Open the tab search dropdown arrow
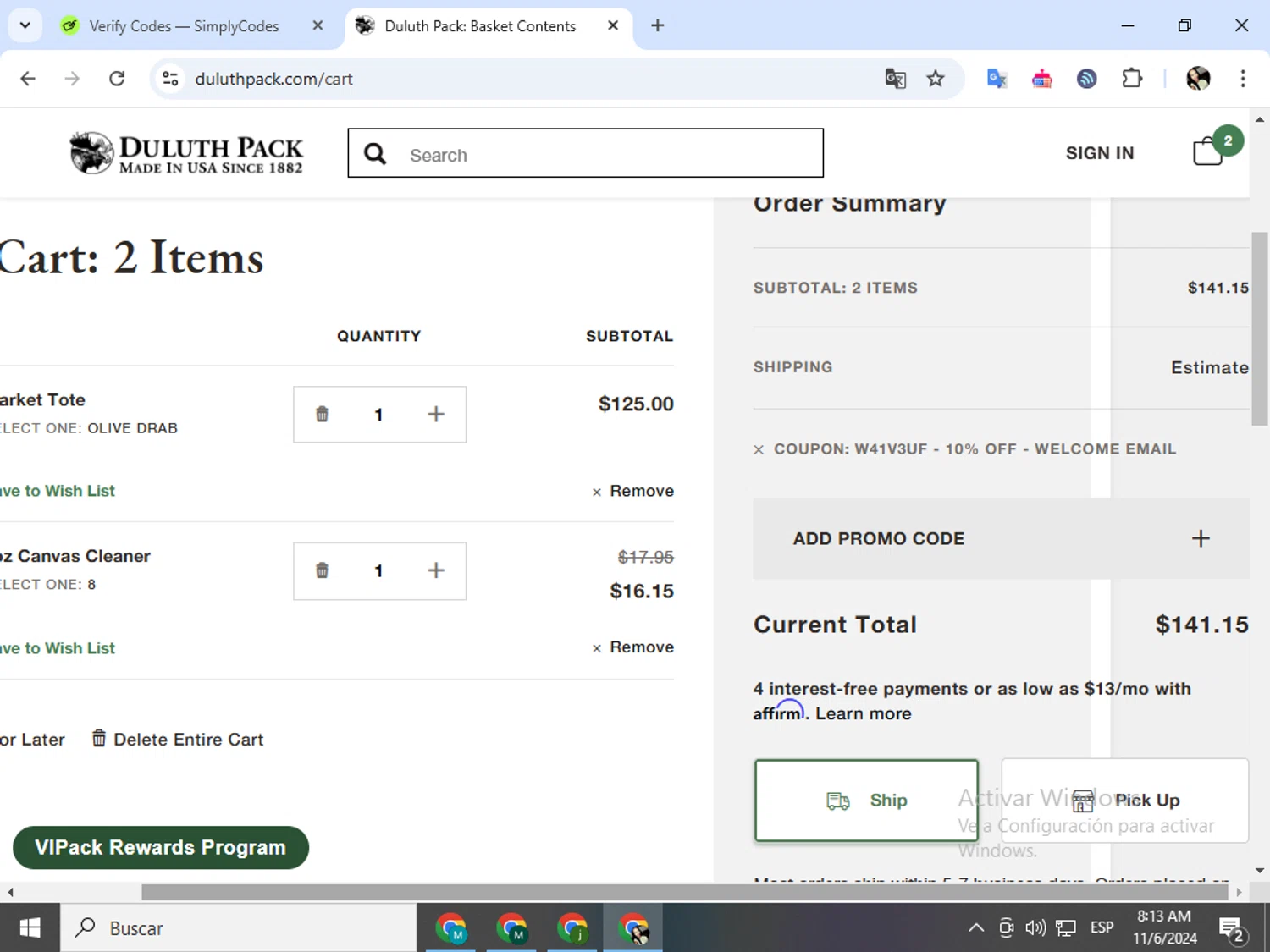The image size is (1270, 952). tap(25, 25)
